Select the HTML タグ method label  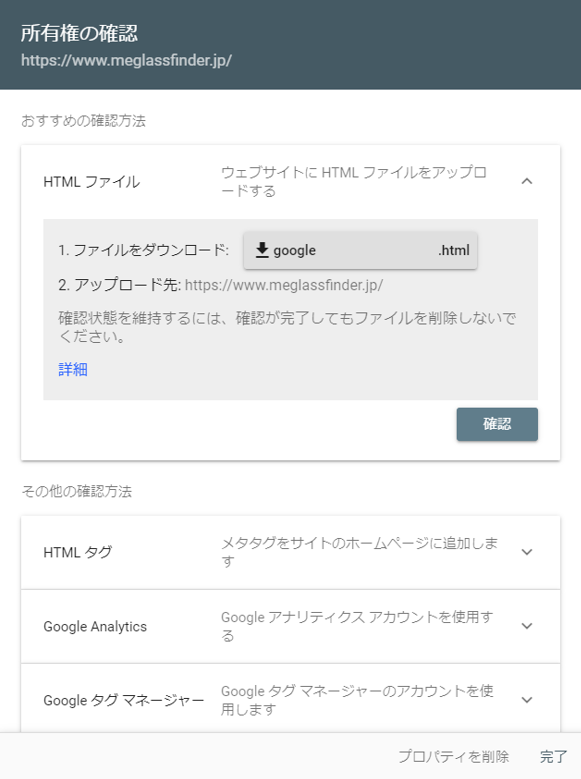78,552
